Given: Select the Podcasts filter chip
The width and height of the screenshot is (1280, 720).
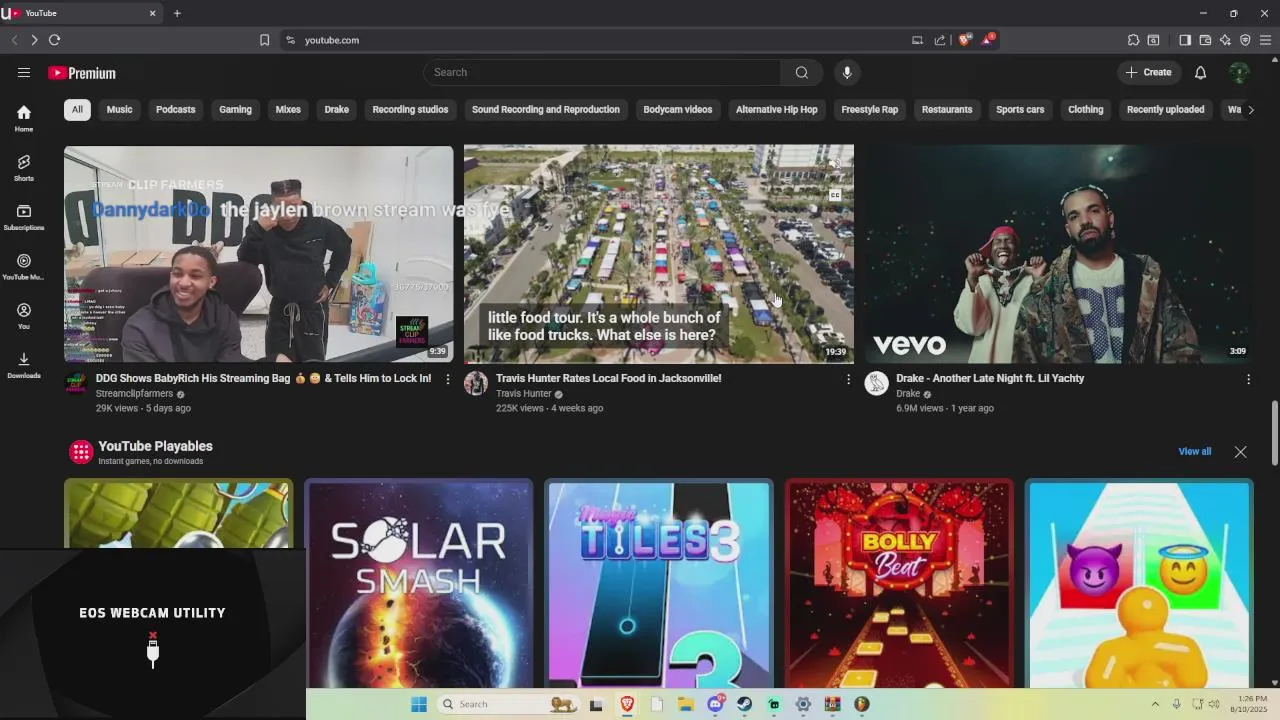Looking at the screenshot, I should click(x=175, y=109).
